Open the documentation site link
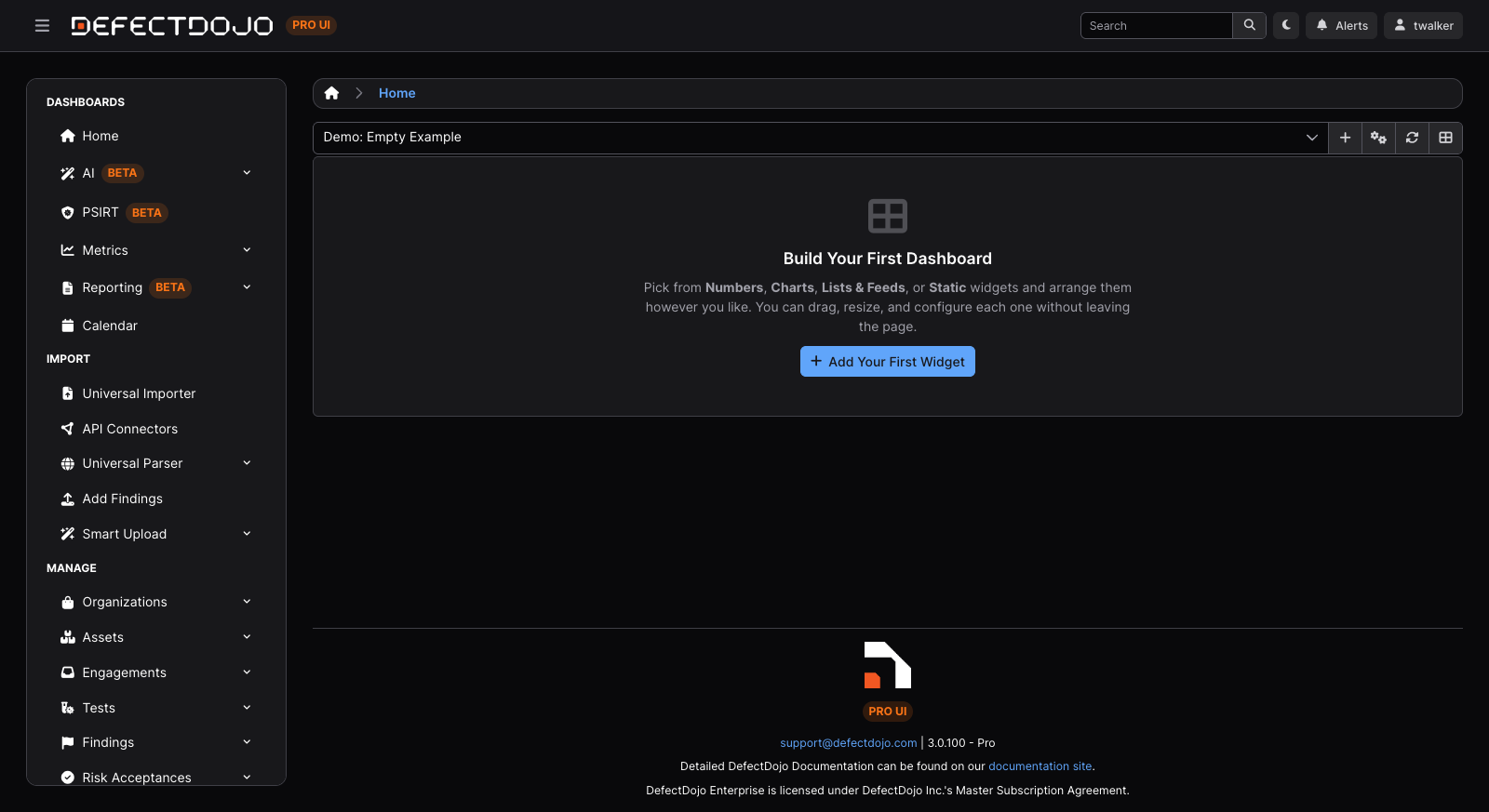This screenshot has width=1489, height=812. coord(1040,766)
